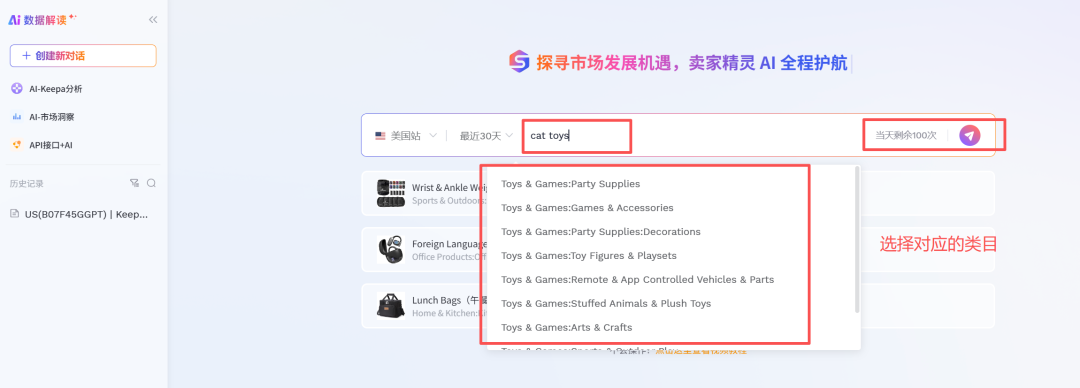The height and width of the screenshot is (388, 1080).
Task: Select Toys & Games:Games & Accessories
Action: click(x=588, y=207)
